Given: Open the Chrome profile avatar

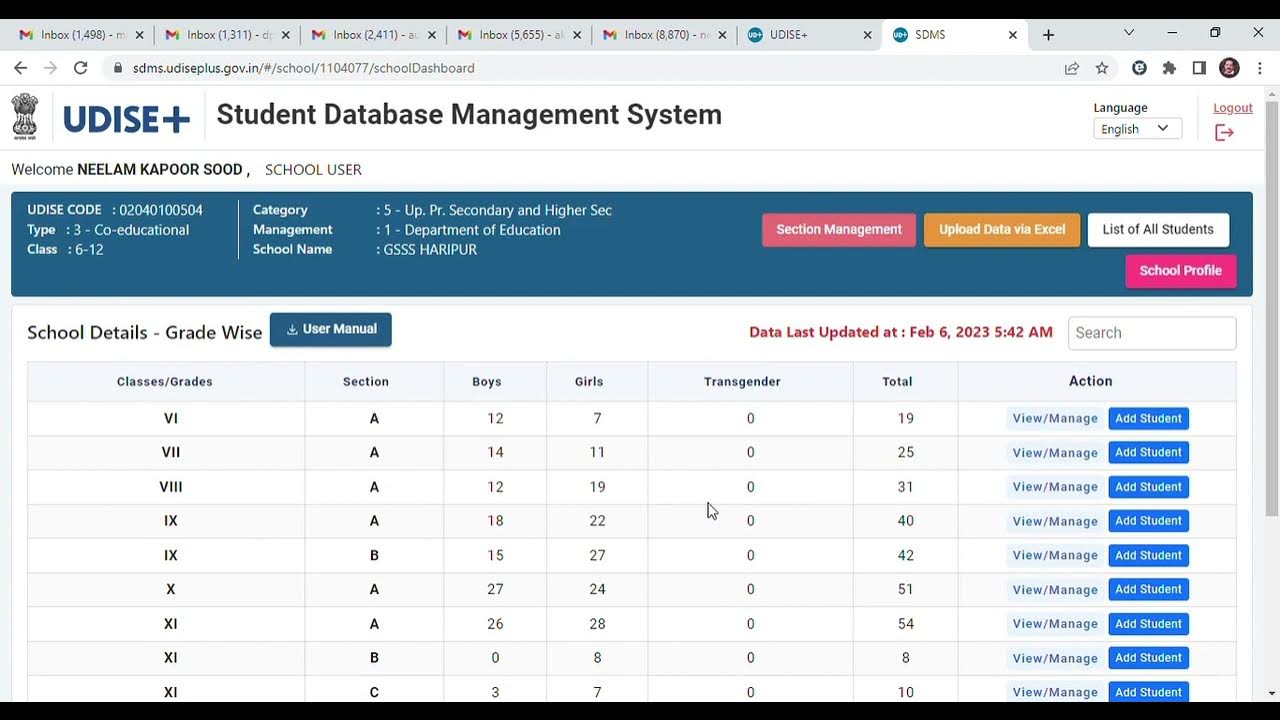Looking at the screenshot, I should click(1230, 68).
